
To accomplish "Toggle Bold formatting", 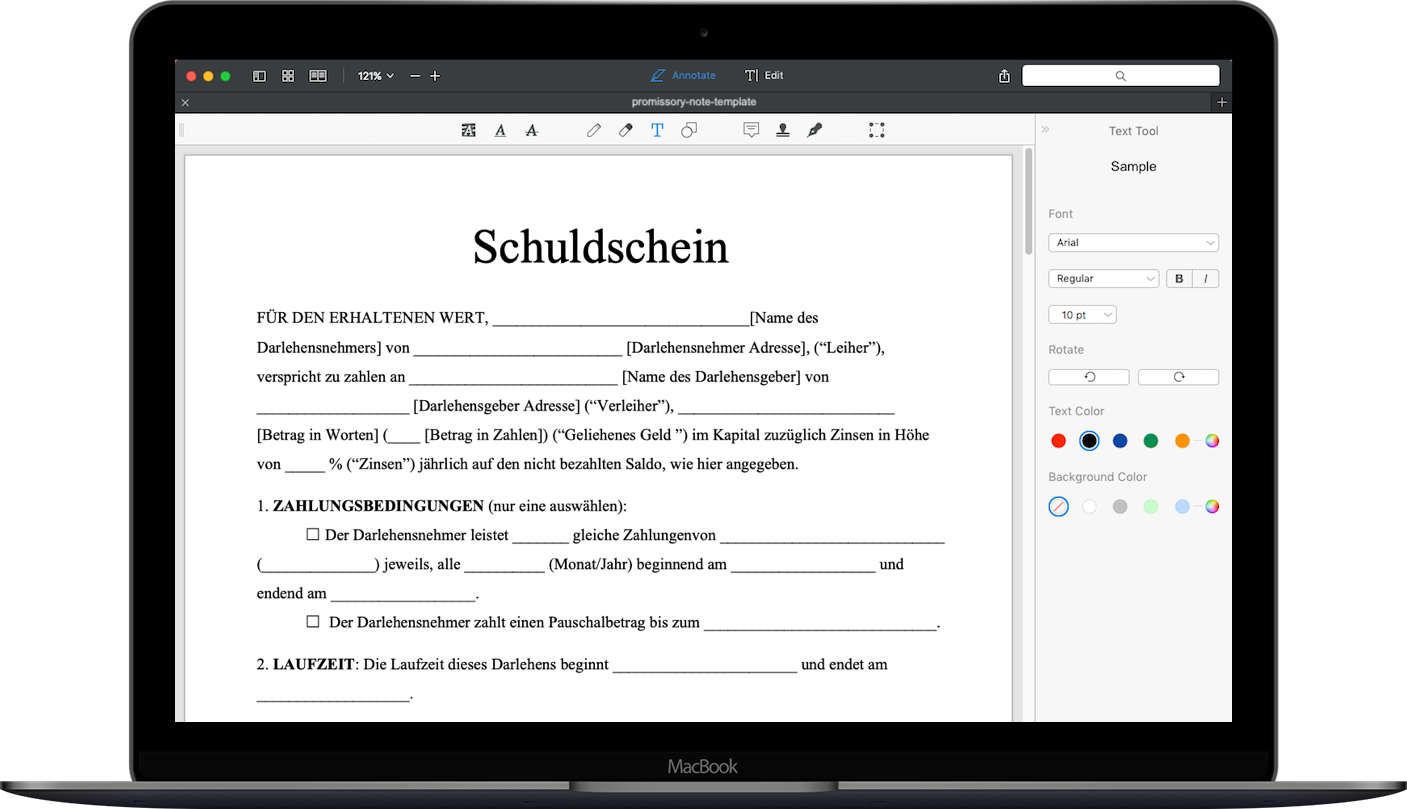I will (x=1180, y=279).
